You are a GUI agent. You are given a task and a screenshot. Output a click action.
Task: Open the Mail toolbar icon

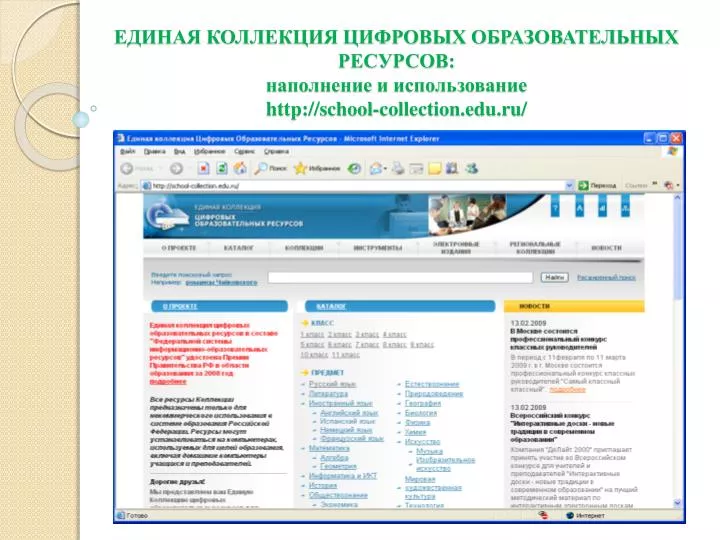(376, 169)
